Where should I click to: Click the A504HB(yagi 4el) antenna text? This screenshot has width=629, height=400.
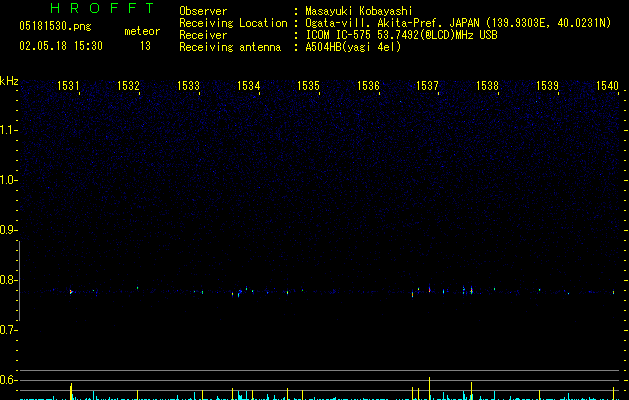coord(353,47)
